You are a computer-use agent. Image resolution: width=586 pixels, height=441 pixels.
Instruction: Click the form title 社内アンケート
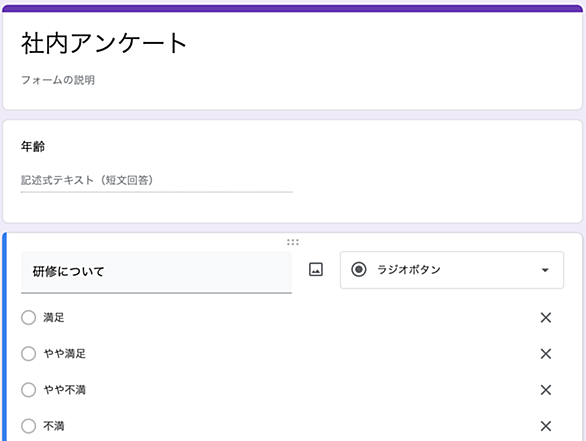coord(104,43)
